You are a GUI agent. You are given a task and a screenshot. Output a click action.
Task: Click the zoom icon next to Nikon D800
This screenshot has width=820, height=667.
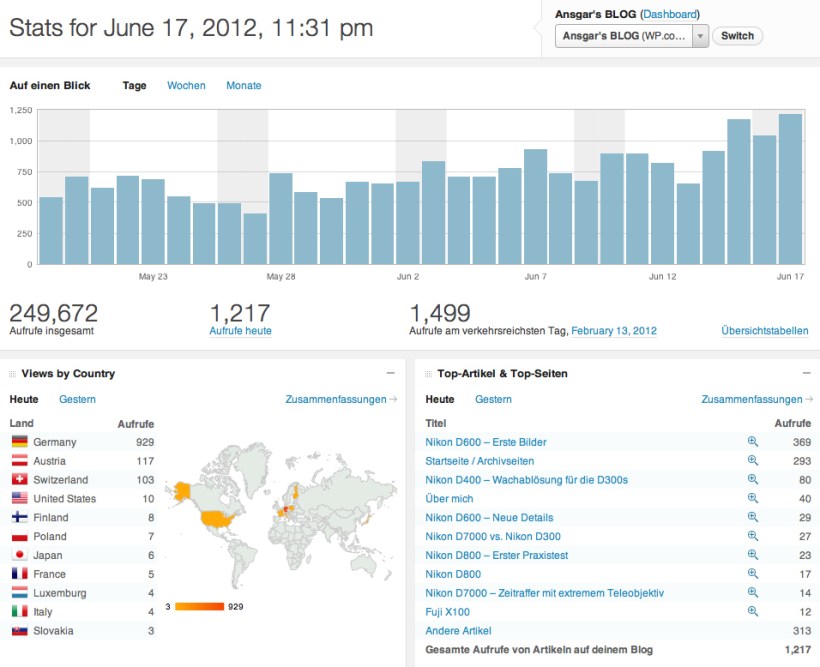pos(751,574)
